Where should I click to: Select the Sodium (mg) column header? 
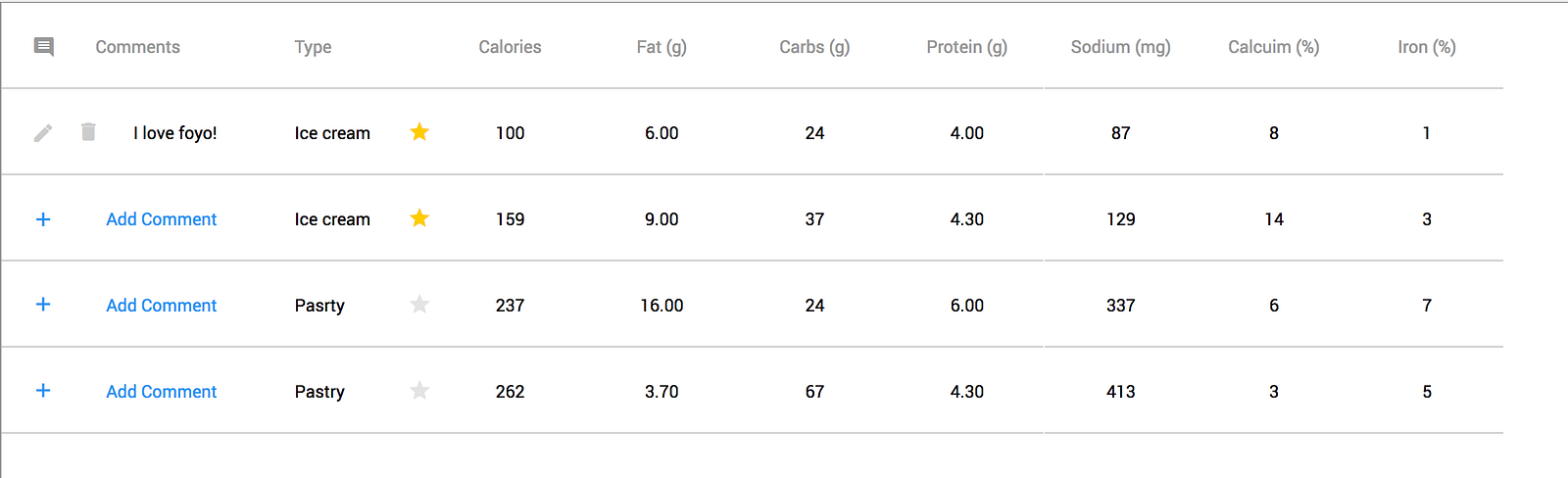(1120, 47)
